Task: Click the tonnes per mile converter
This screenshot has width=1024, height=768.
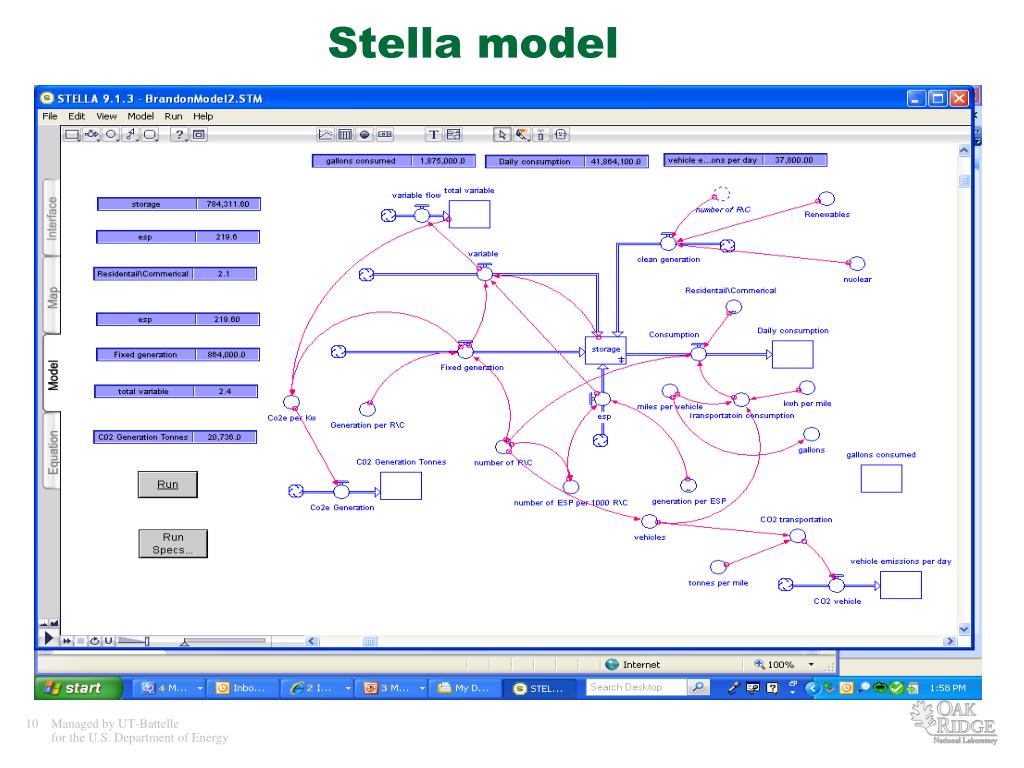Action: click(718, 567)
